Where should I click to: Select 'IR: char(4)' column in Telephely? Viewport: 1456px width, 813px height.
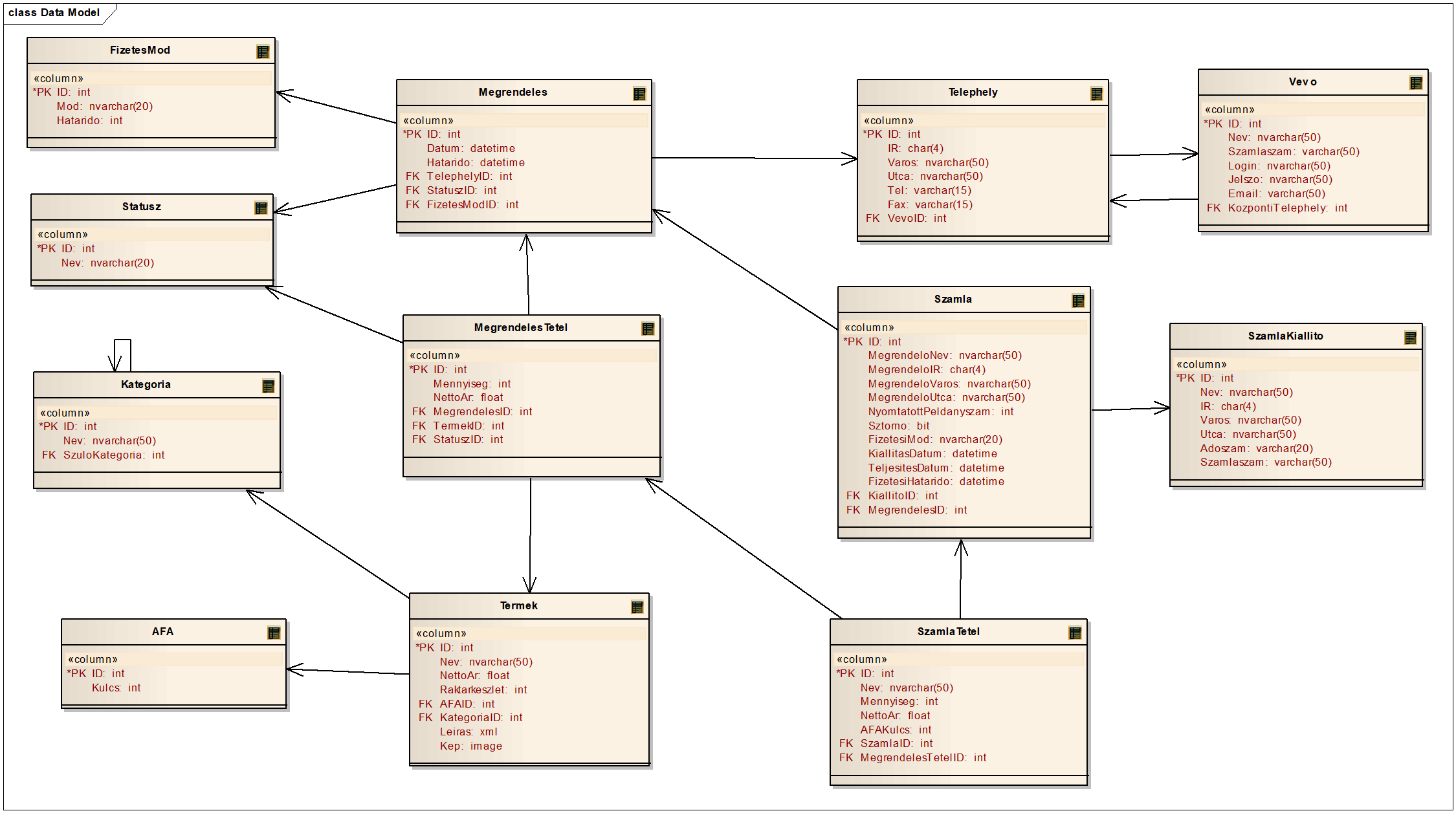916,149
